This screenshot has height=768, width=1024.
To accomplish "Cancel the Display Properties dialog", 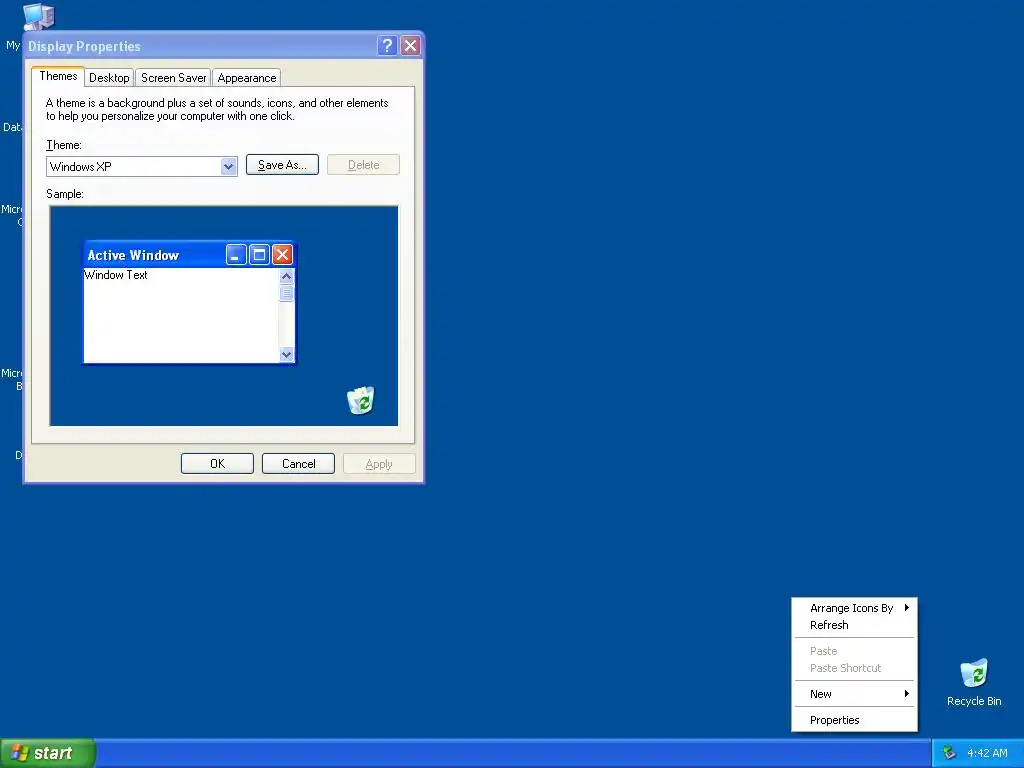I will (x=298, y=464).
